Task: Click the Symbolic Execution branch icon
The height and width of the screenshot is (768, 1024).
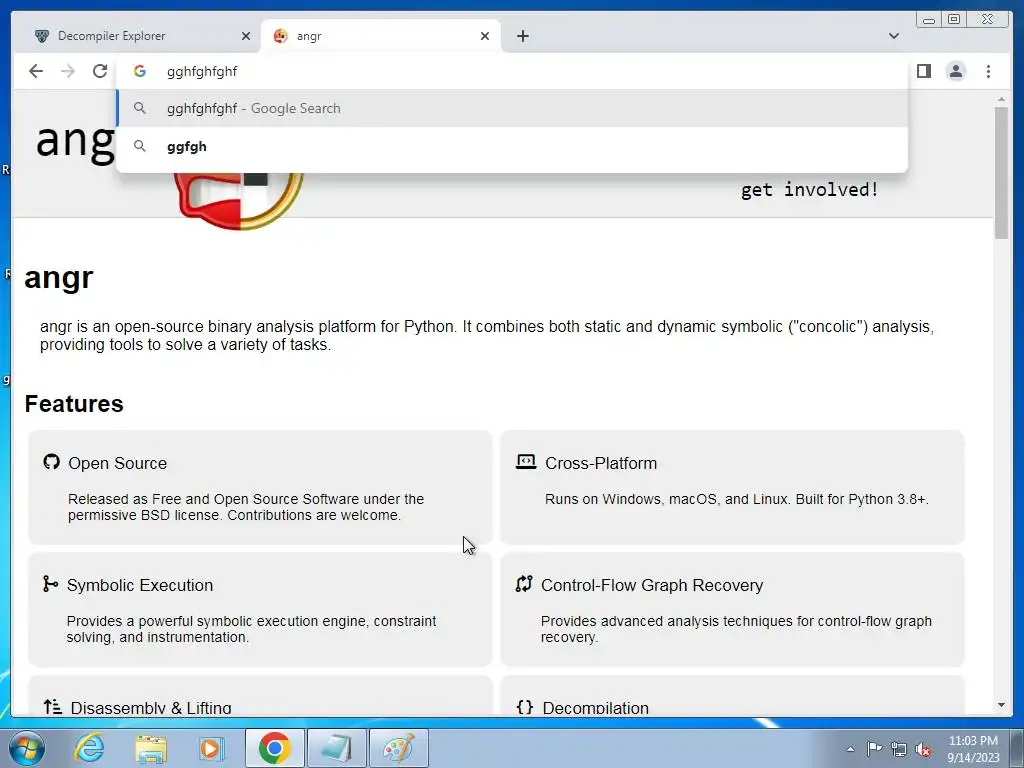Action: (50, 584)
